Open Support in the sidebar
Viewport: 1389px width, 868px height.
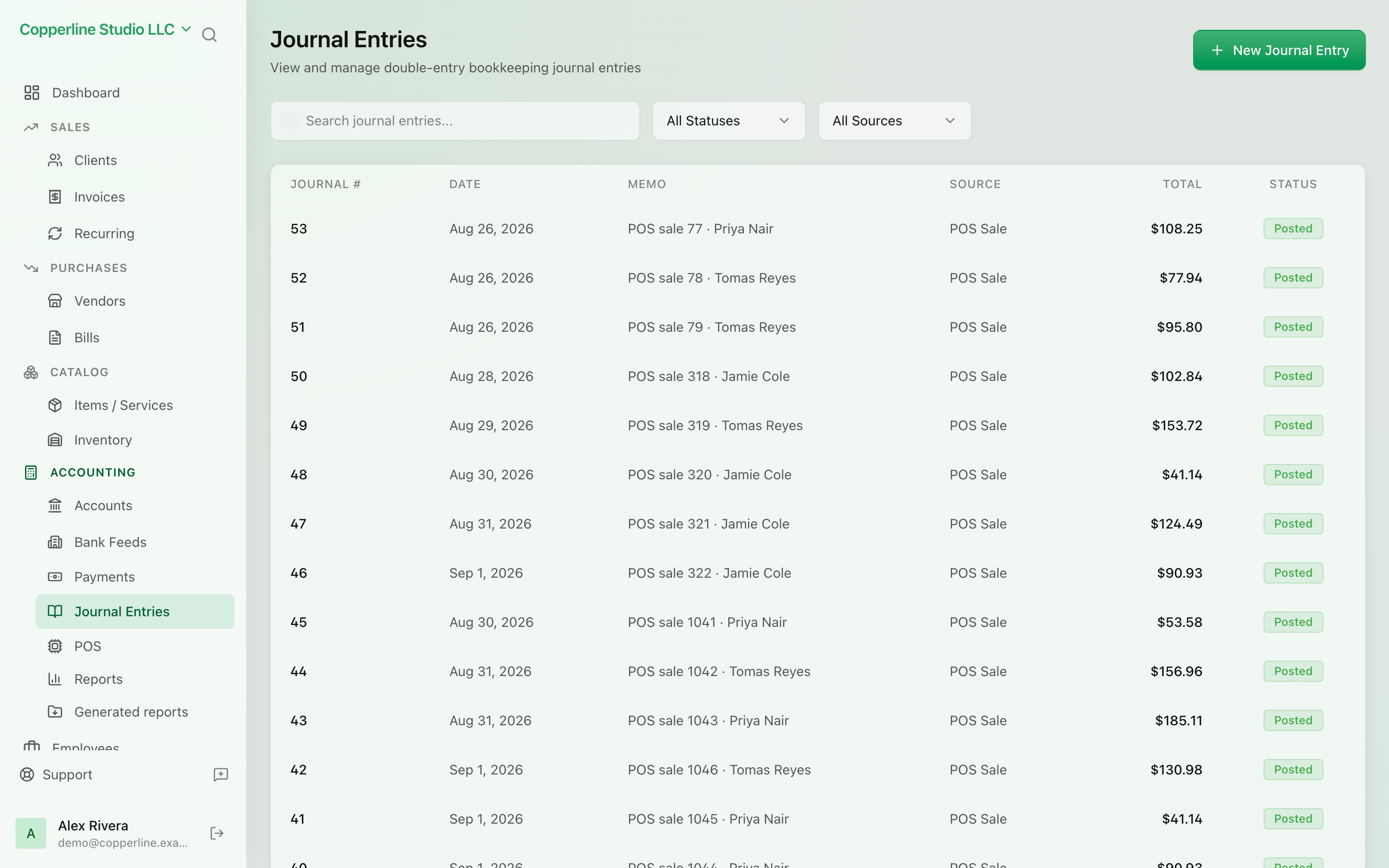coord(67,774)
